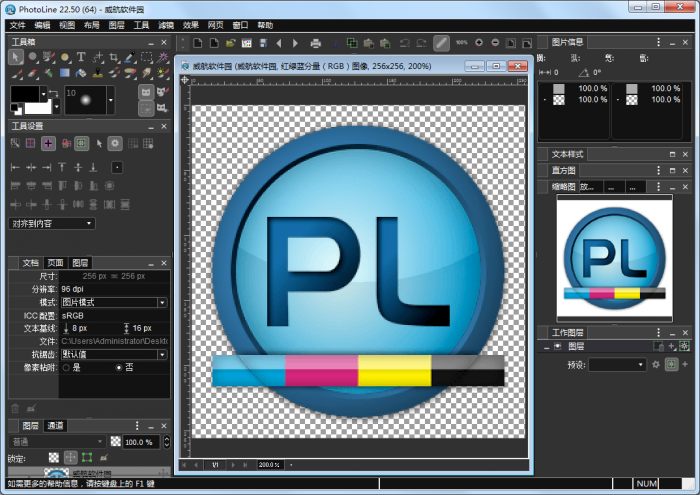Image resolution: width=700 pixels, height=495 pixels.
Task: Open brush preset dropdown arrow
Action: [111, 100]
